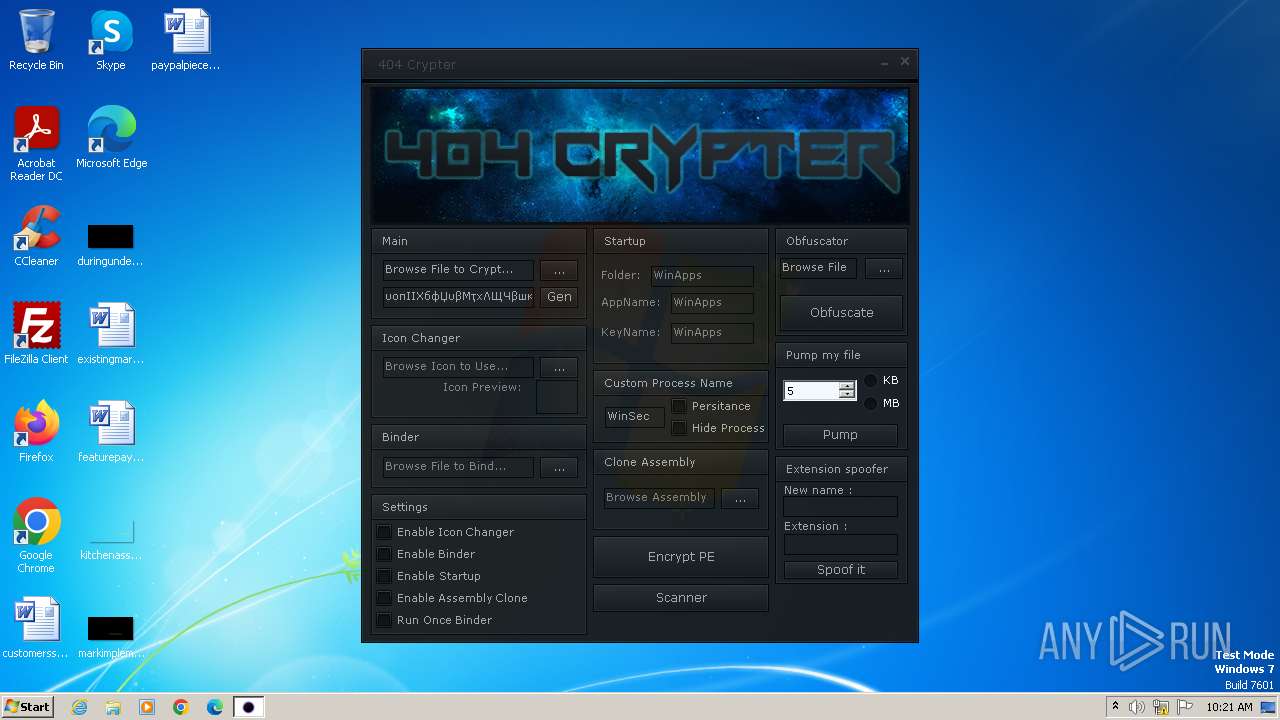Open the network icon in the system tray
Viewport: 1280px width, 720px height.
pyautogui.click(x=1161, y=707)
